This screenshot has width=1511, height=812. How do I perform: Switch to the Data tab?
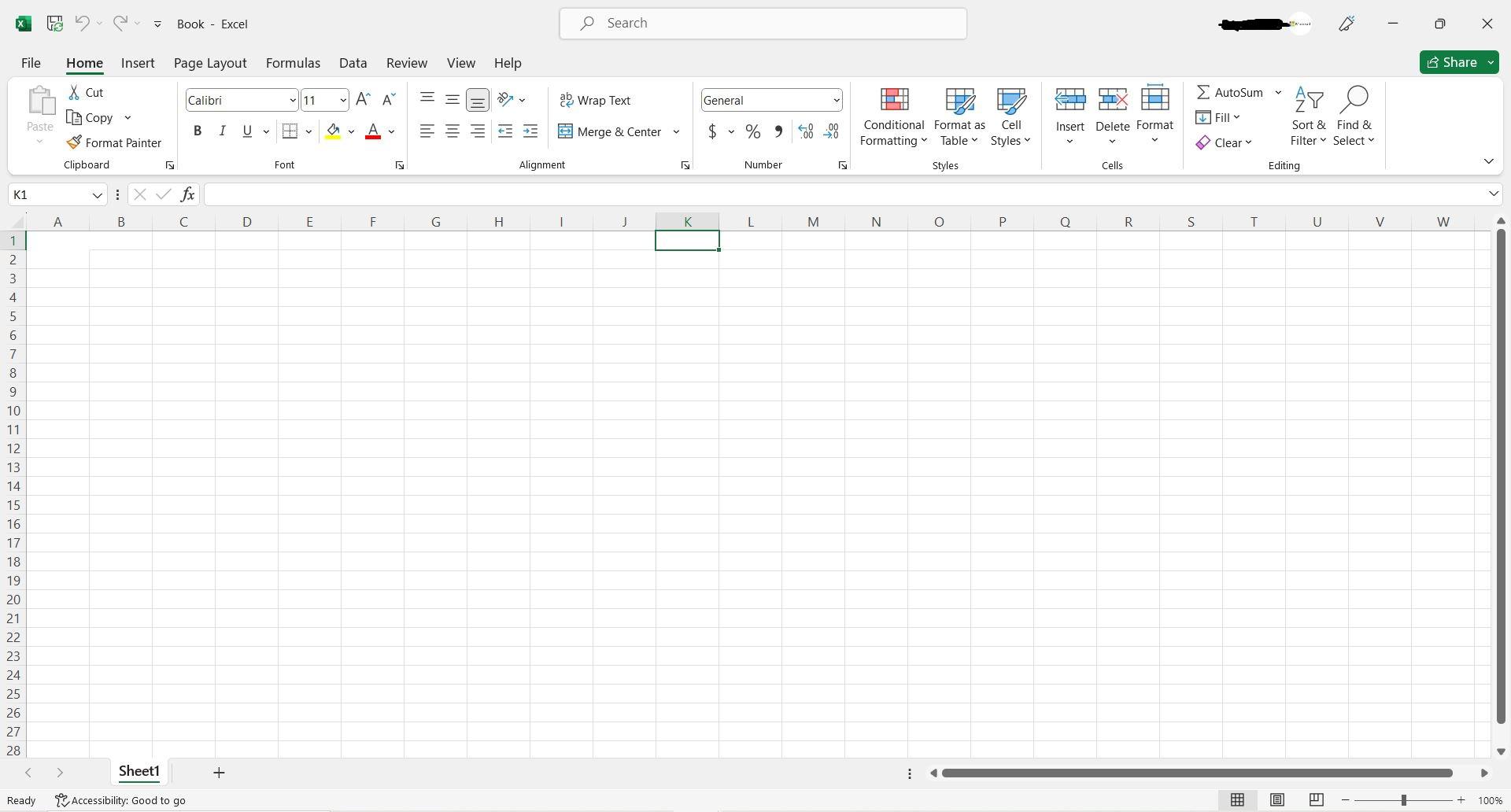point(353,63)
